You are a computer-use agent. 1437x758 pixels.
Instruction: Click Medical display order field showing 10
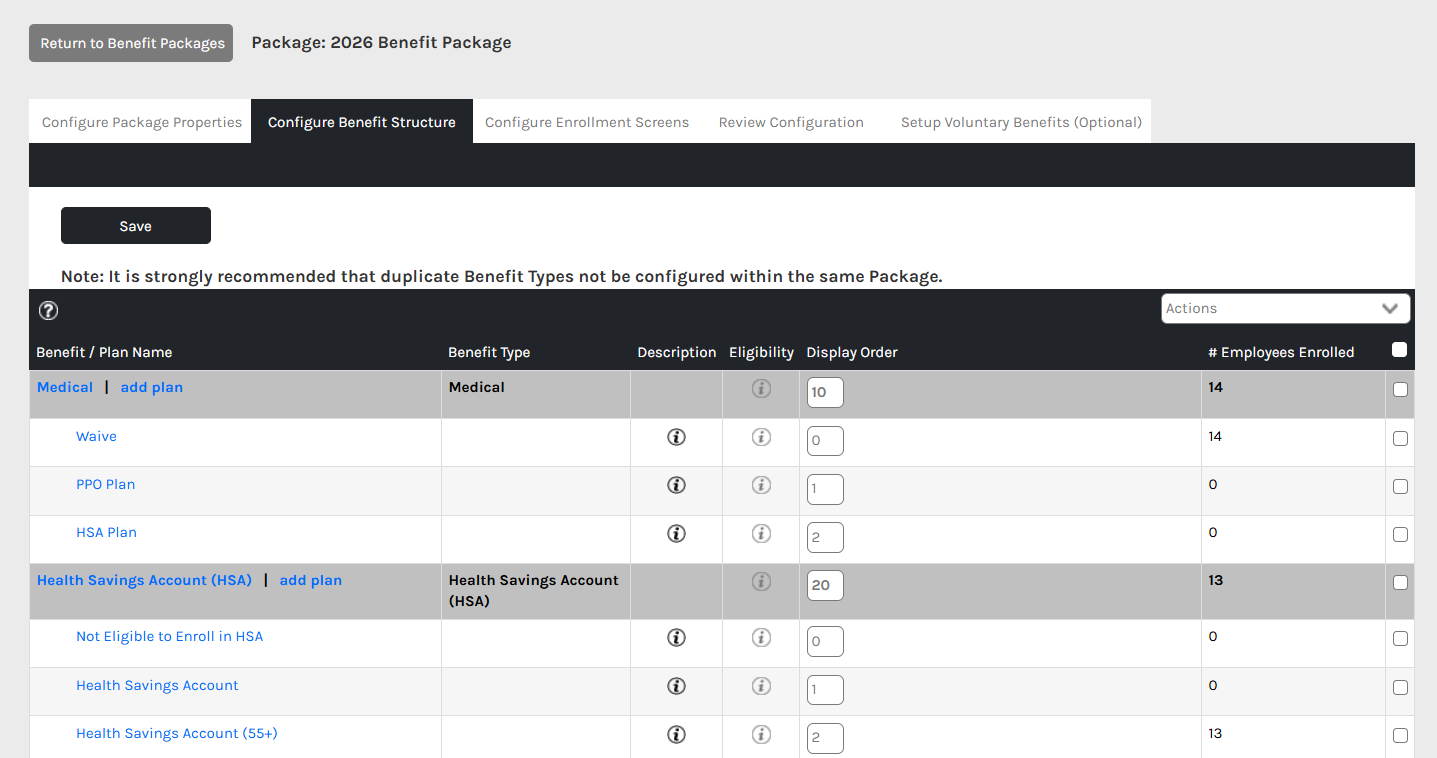825,392
